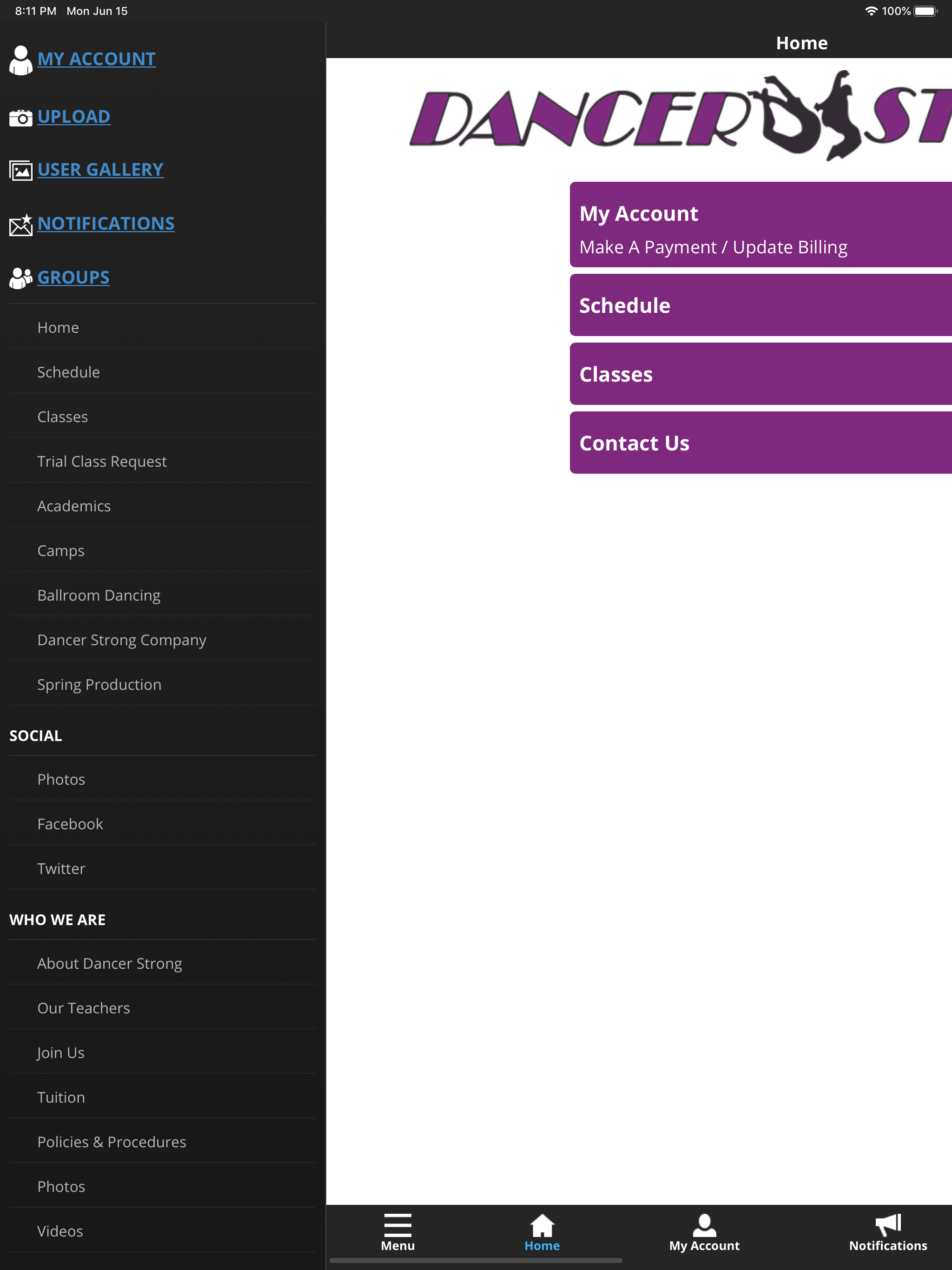Select Schedule in the sidebar menu

163,372
